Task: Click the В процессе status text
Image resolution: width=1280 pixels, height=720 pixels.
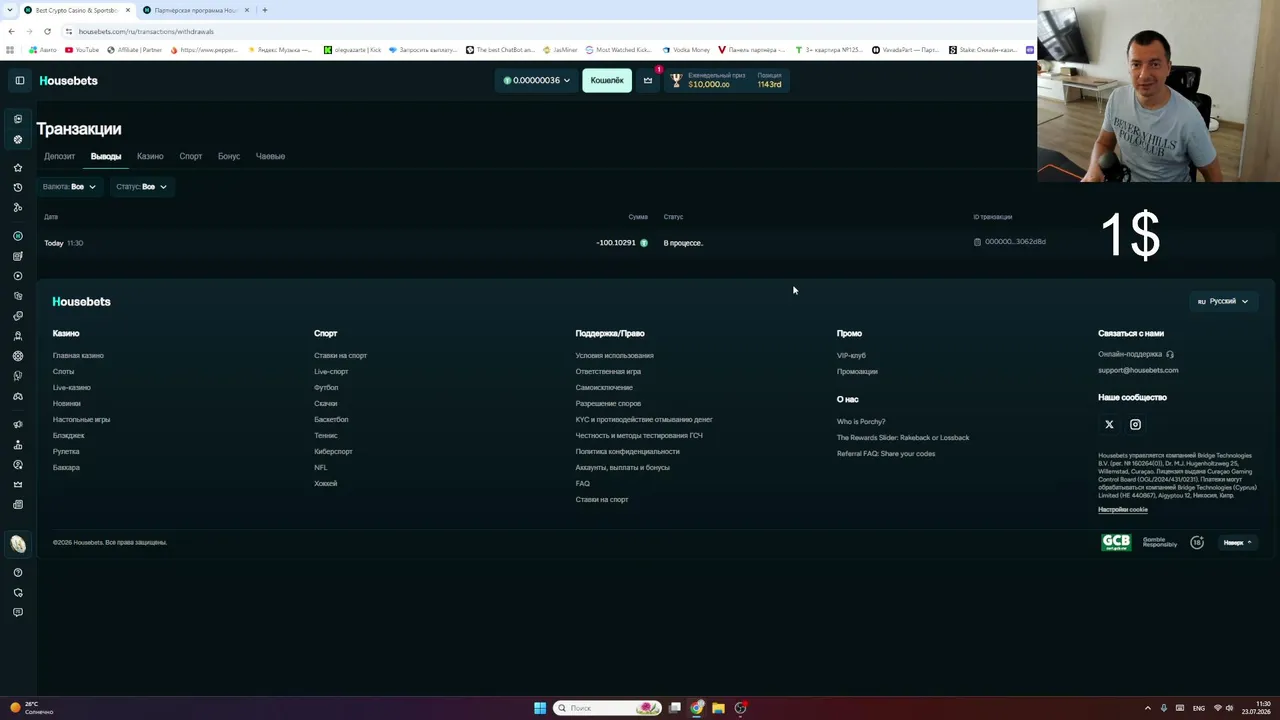Action: [x=683, y=243]
